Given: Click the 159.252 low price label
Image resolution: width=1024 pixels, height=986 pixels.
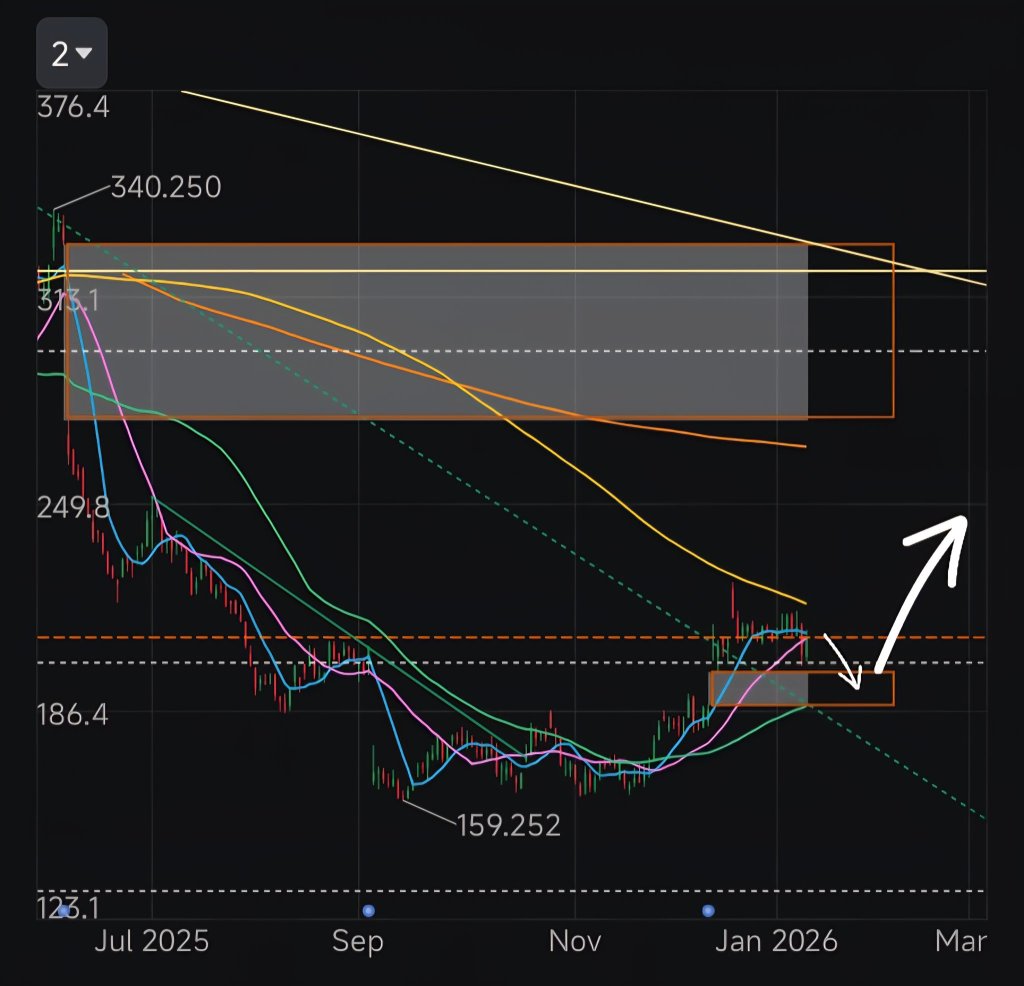Looking at the screenshot, I should (508, 826).
